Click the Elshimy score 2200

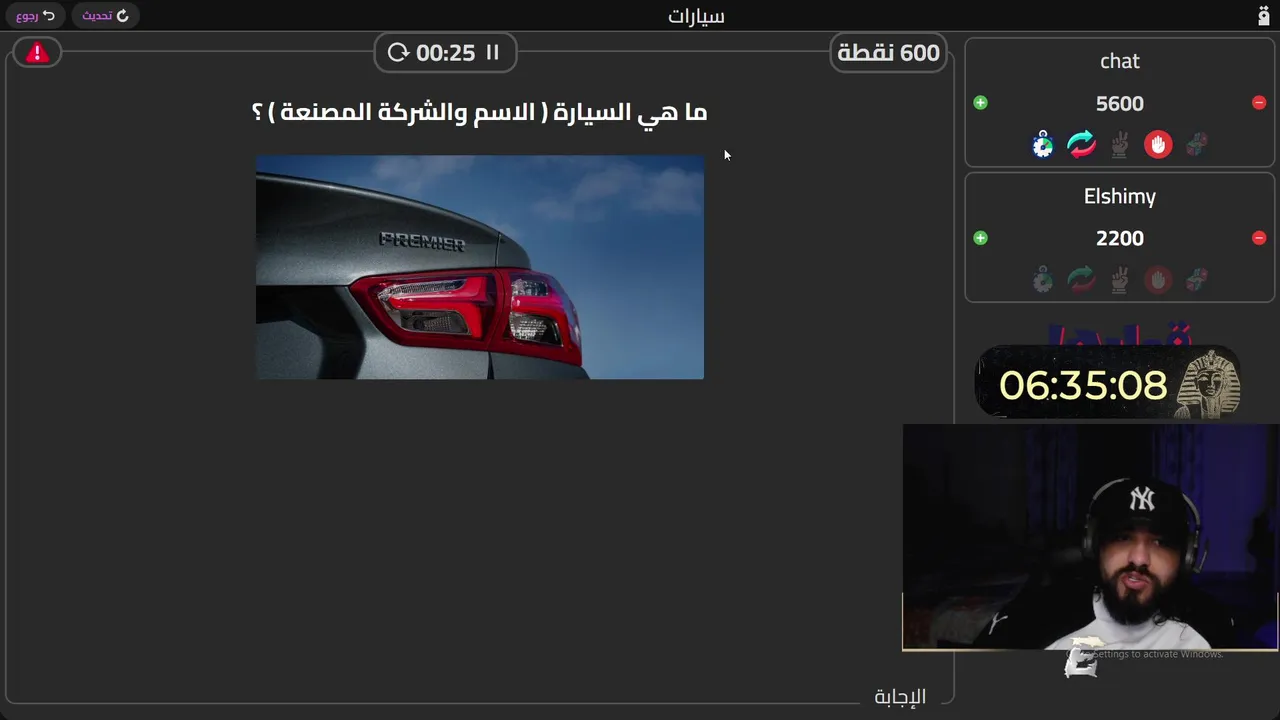1120,239
